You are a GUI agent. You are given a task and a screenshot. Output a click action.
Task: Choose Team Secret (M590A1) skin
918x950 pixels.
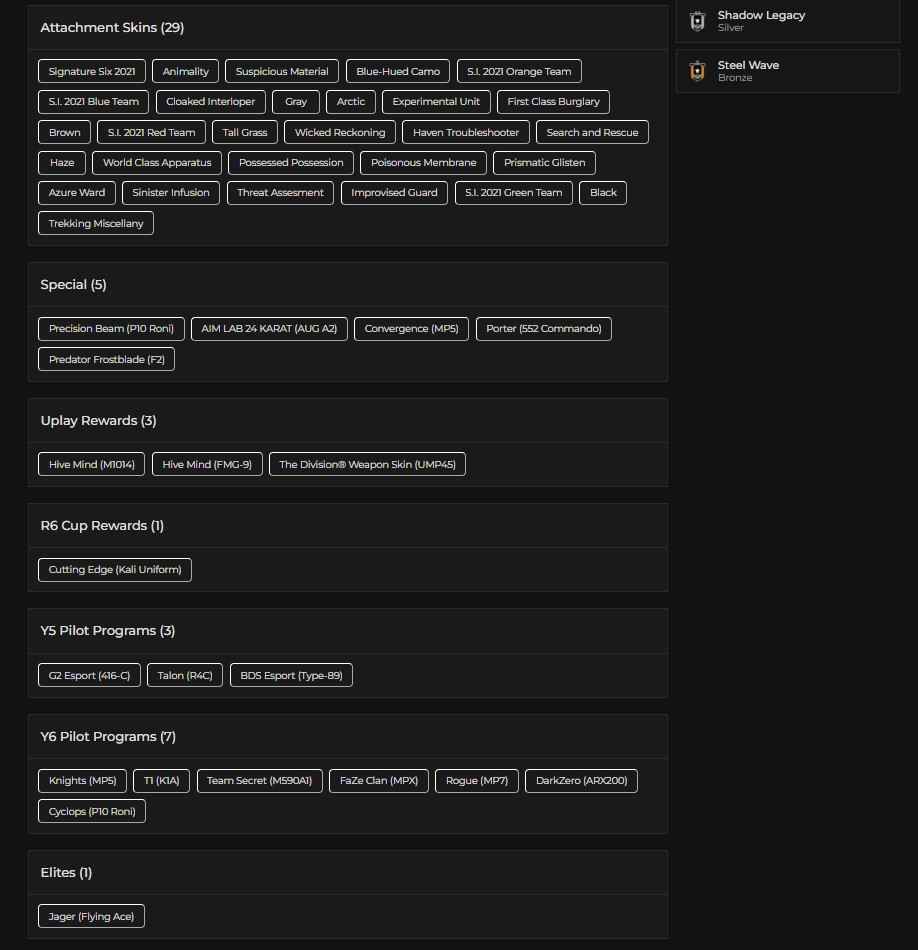tap(260, 781)
